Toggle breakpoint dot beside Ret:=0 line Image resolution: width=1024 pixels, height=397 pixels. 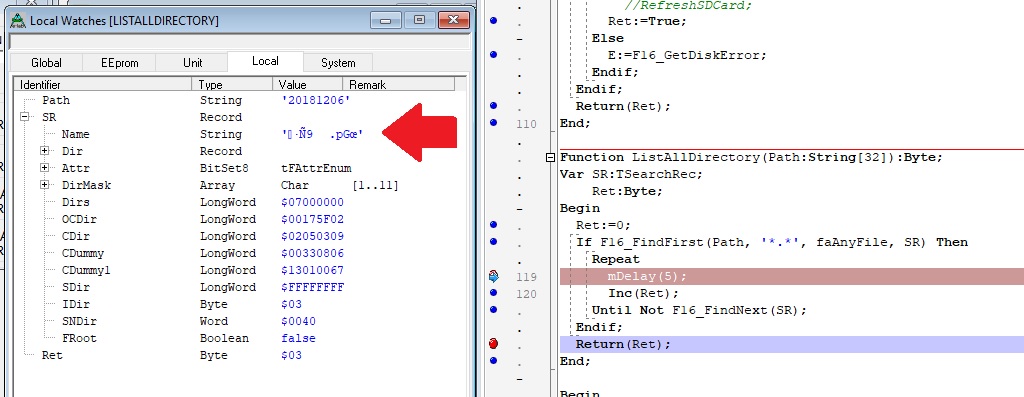494,225
